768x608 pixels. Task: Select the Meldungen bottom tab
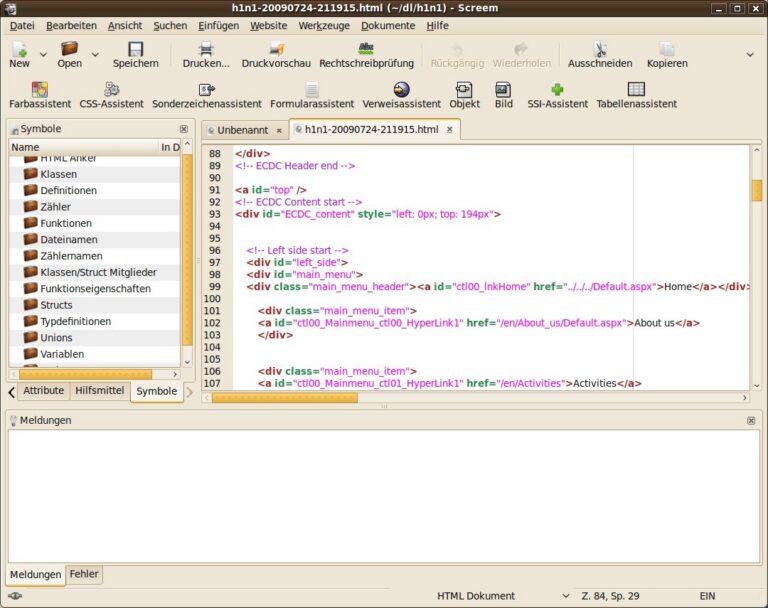coord(35,574)
